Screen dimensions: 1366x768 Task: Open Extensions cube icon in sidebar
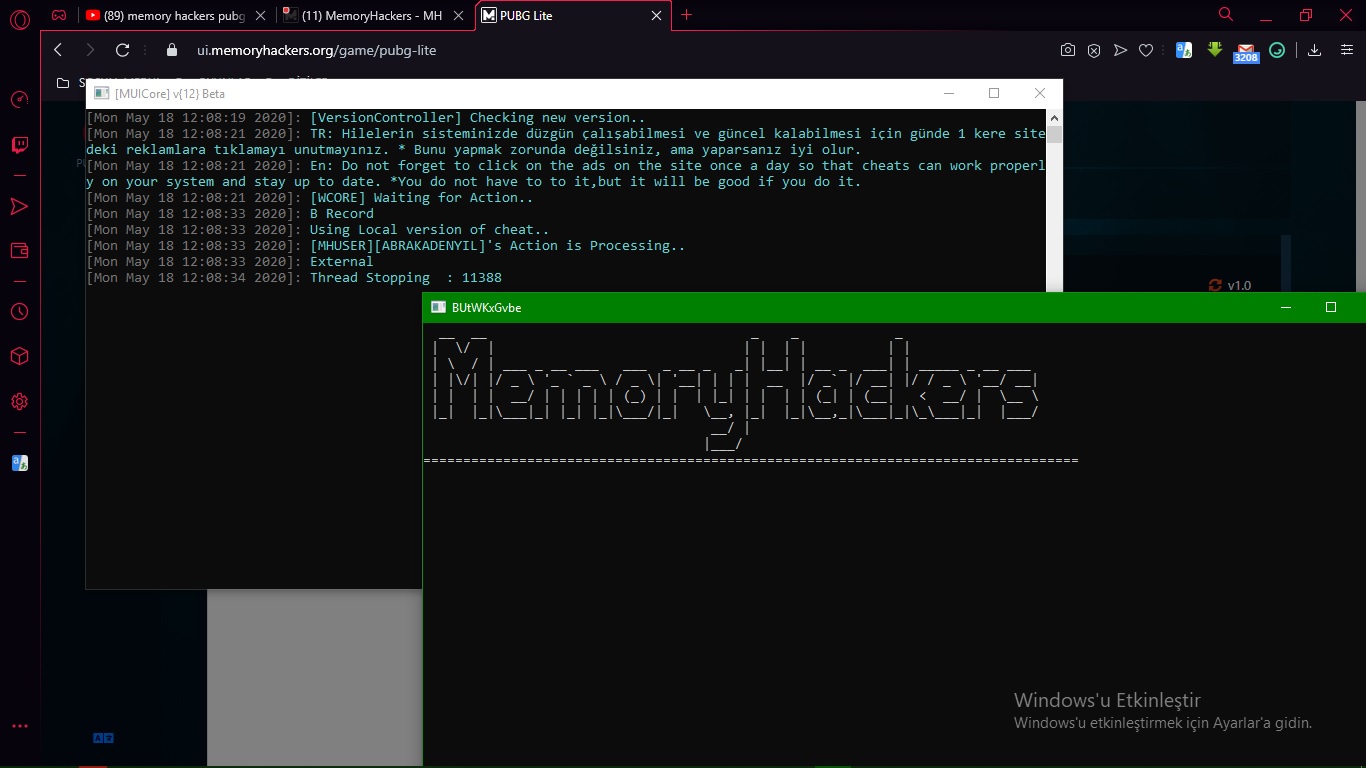19,357
